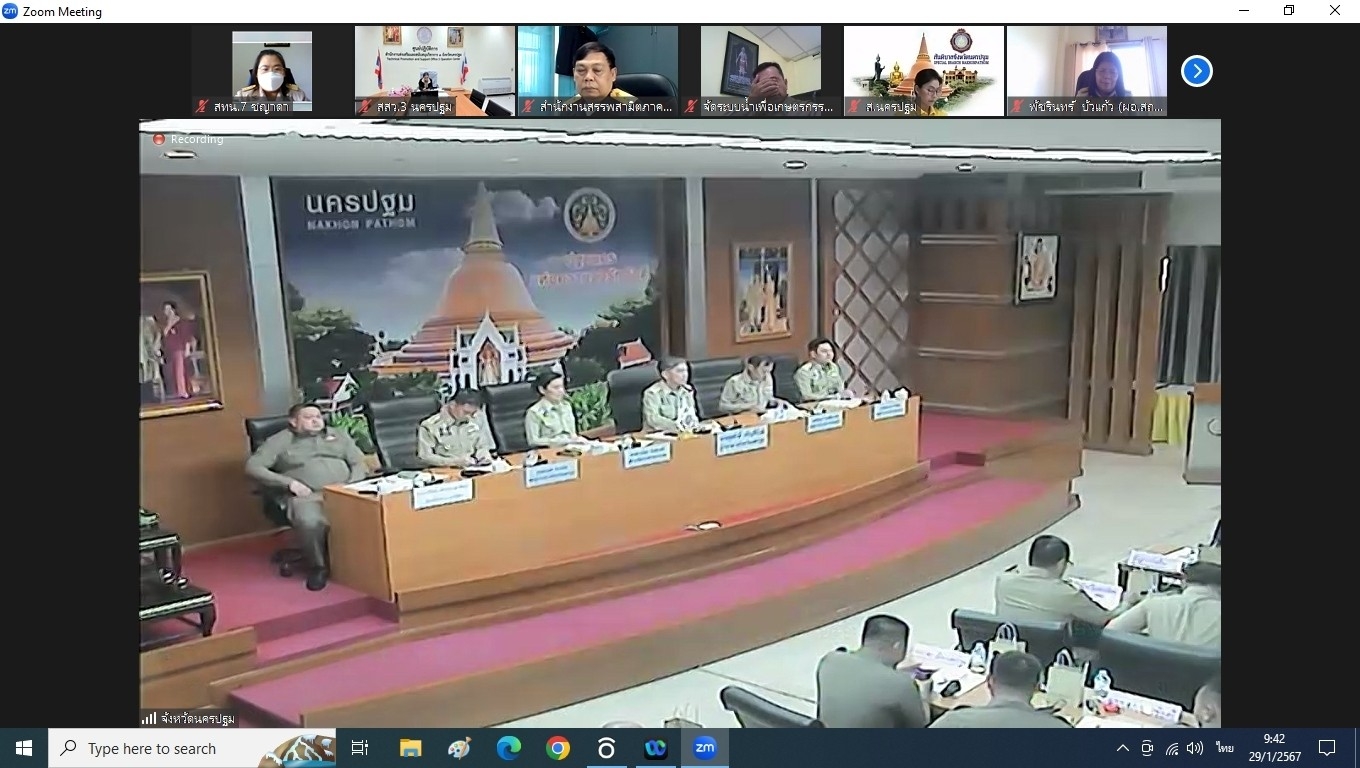
Task: Click the taskbar search box
Action: 193,748
